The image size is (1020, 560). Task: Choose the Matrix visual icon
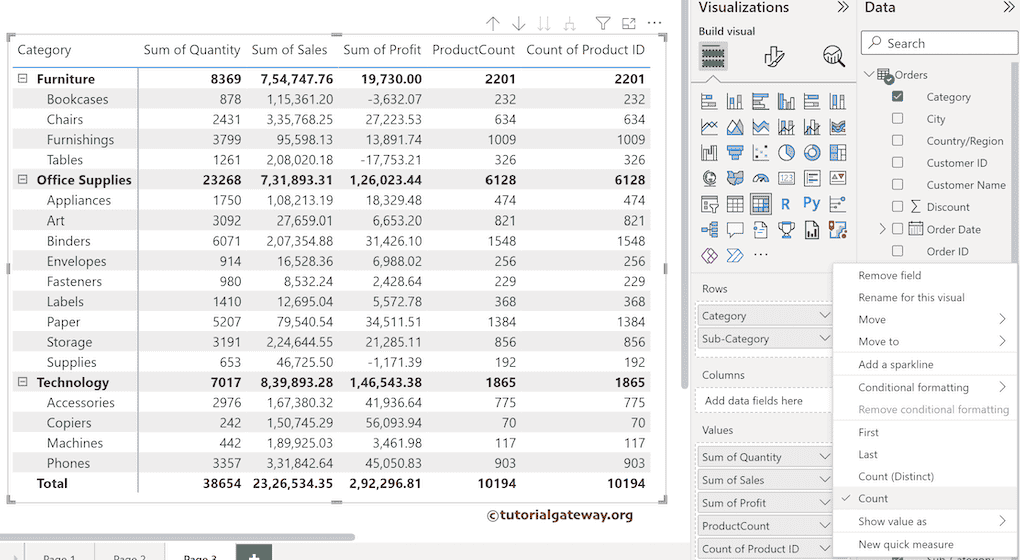pos(760,204)
